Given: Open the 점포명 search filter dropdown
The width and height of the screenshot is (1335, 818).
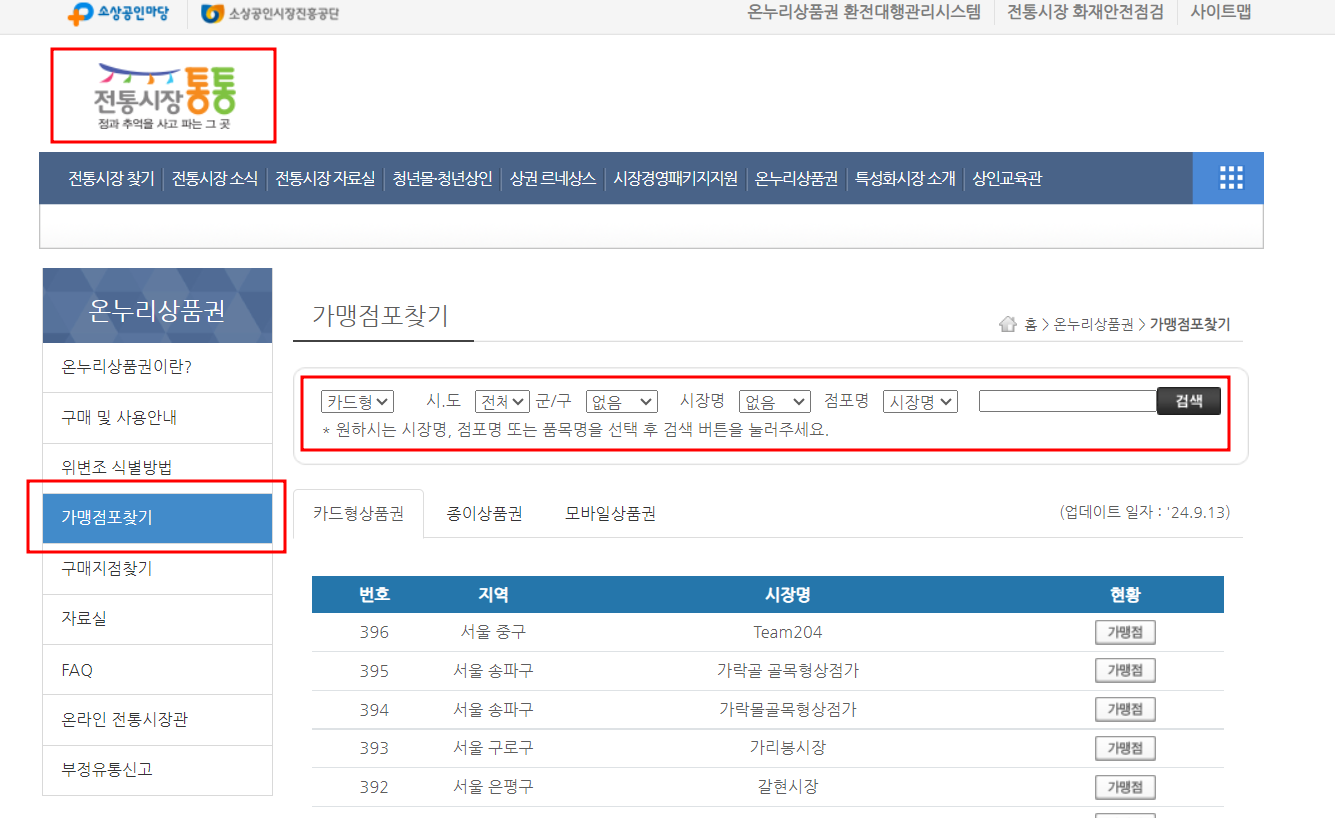Looking at the screenshot, I should 919,401.
